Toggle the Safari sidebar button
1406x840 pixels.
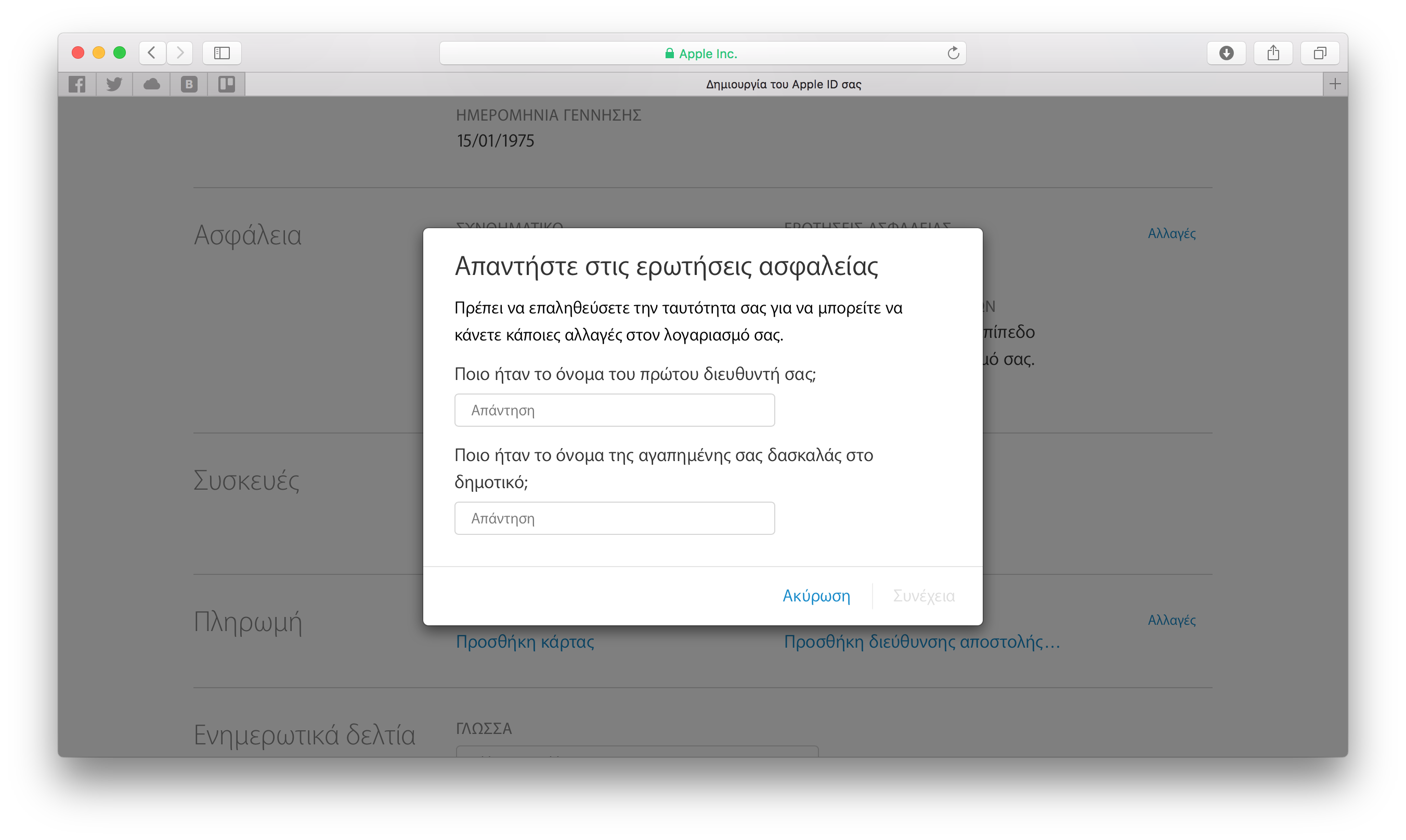click(222, 52)
